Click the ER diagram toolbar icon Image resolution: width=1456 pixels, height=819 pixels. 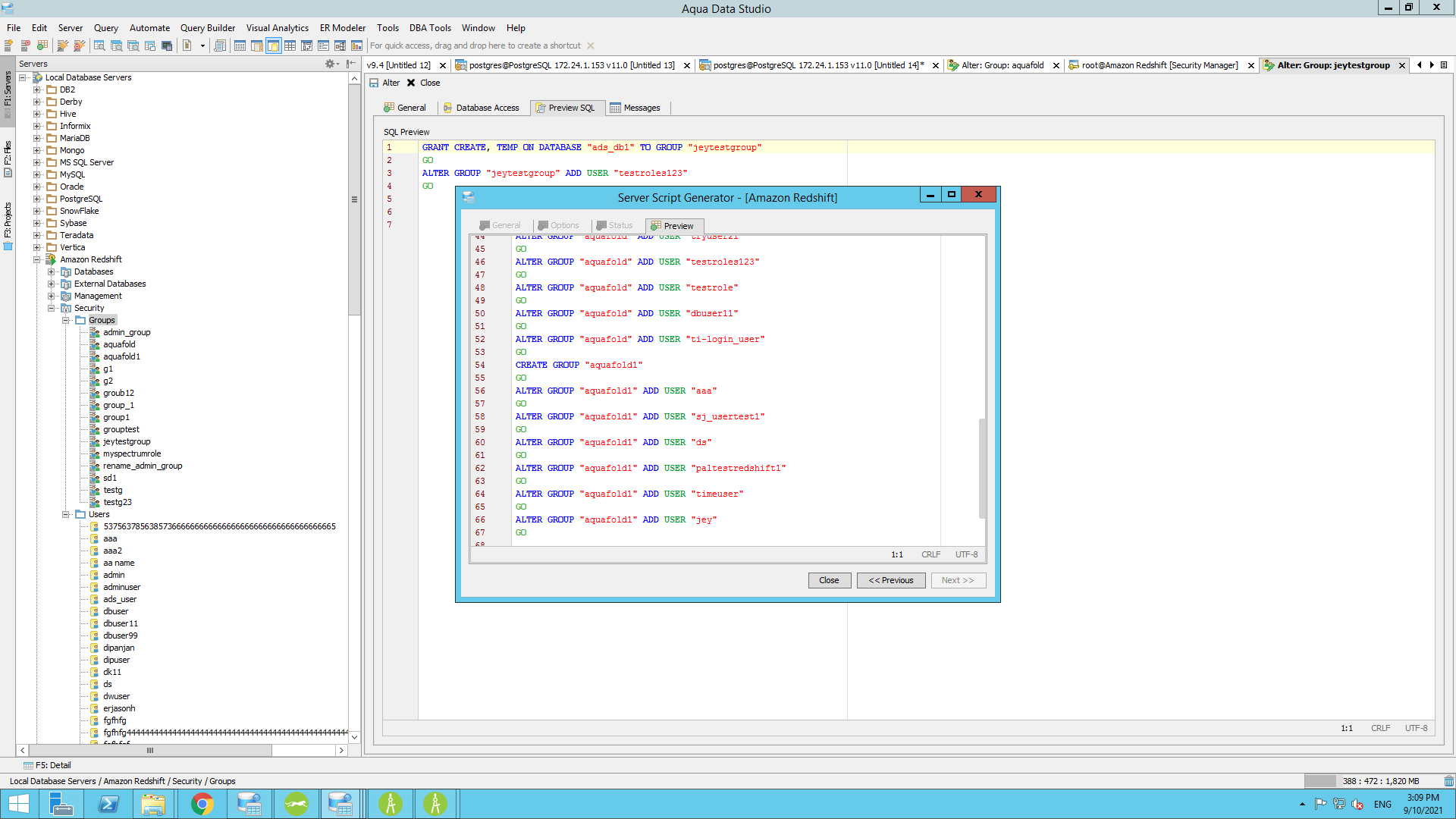(x=340, y=45)
